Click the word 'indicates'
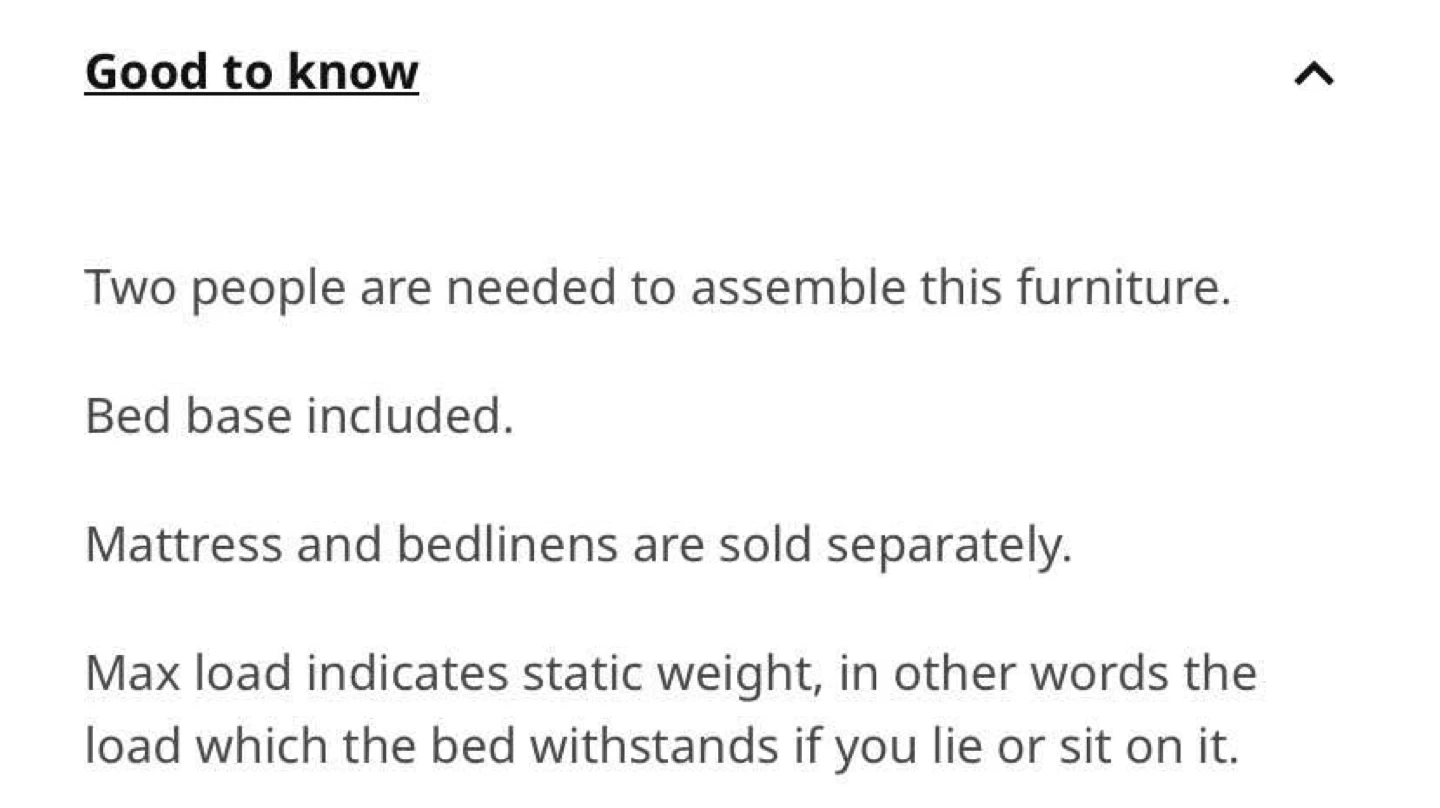 click(407, 673)
